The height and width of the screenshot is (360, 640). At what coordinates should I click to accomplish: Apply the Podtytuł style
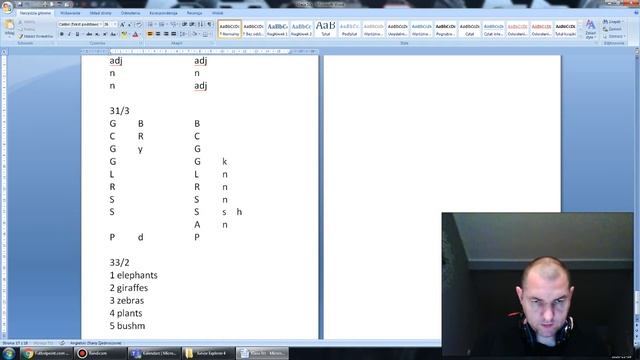pos(349,29)
